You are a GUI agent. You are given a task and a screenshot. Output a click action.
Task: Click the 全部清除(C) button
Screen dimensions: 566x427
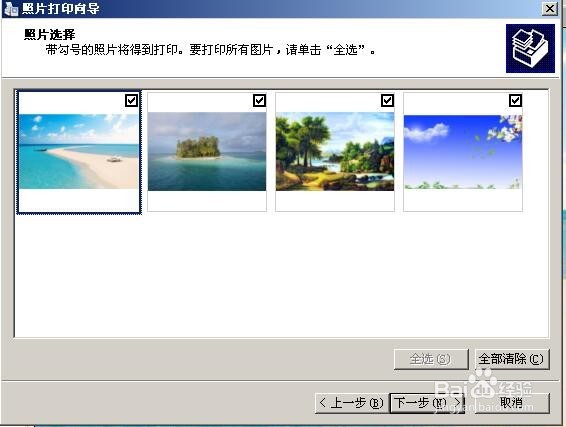tap(512, 359)
